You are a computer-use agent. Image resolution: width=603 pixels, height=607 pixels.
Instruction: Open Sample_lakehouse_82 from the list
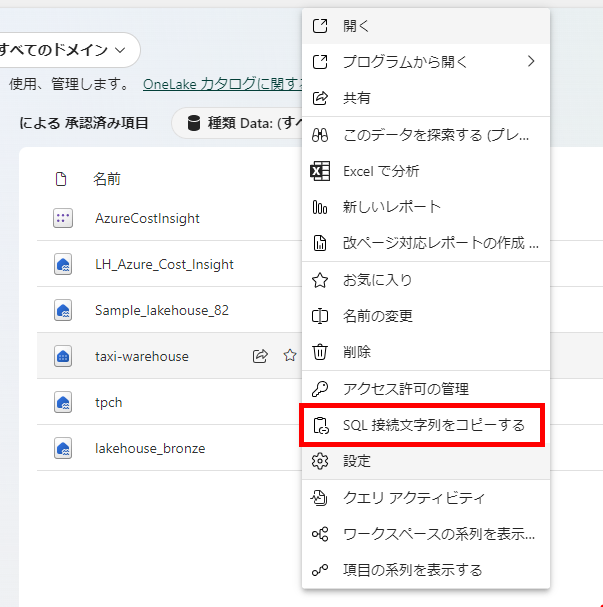(x=162, y=310)
